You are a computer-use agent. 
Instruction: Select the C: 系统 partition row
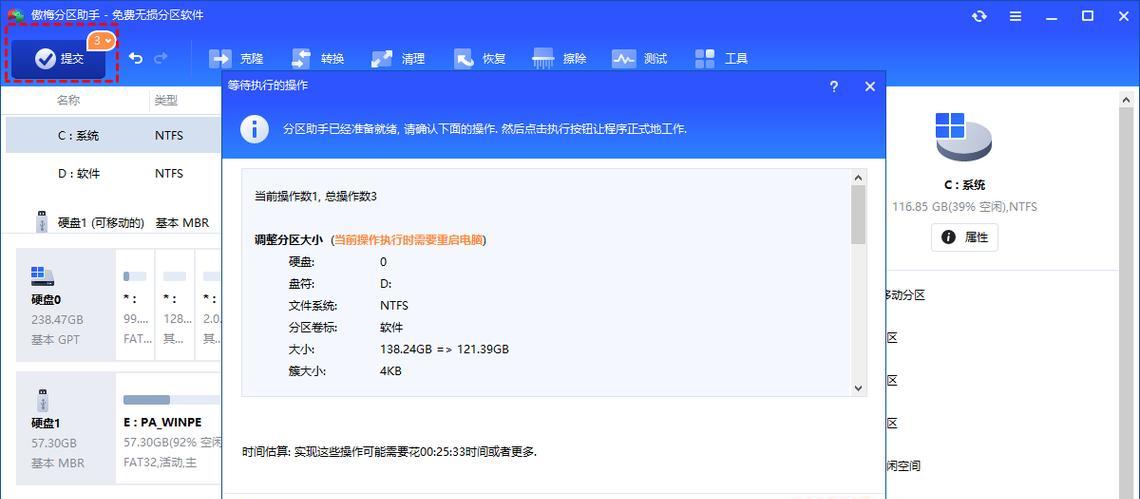point(113,135)
